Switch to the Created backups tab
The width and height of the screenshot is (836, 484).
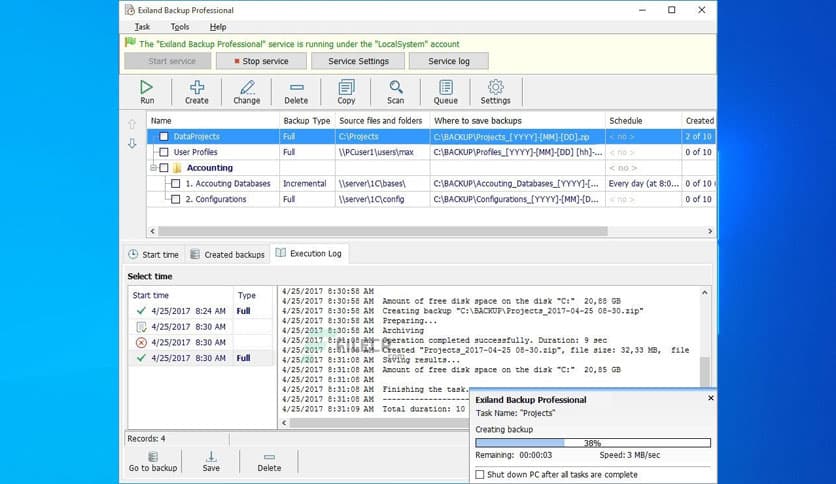point(228,255)
